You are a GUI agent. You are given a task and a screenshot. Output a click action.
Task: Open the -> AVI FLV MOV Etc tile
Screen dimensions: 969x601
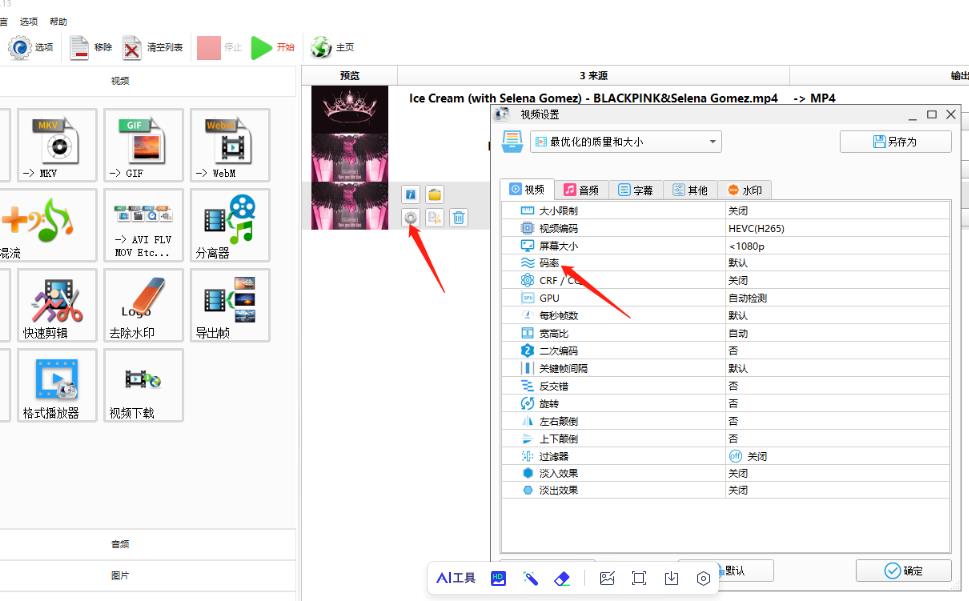(x=143, y=225)
